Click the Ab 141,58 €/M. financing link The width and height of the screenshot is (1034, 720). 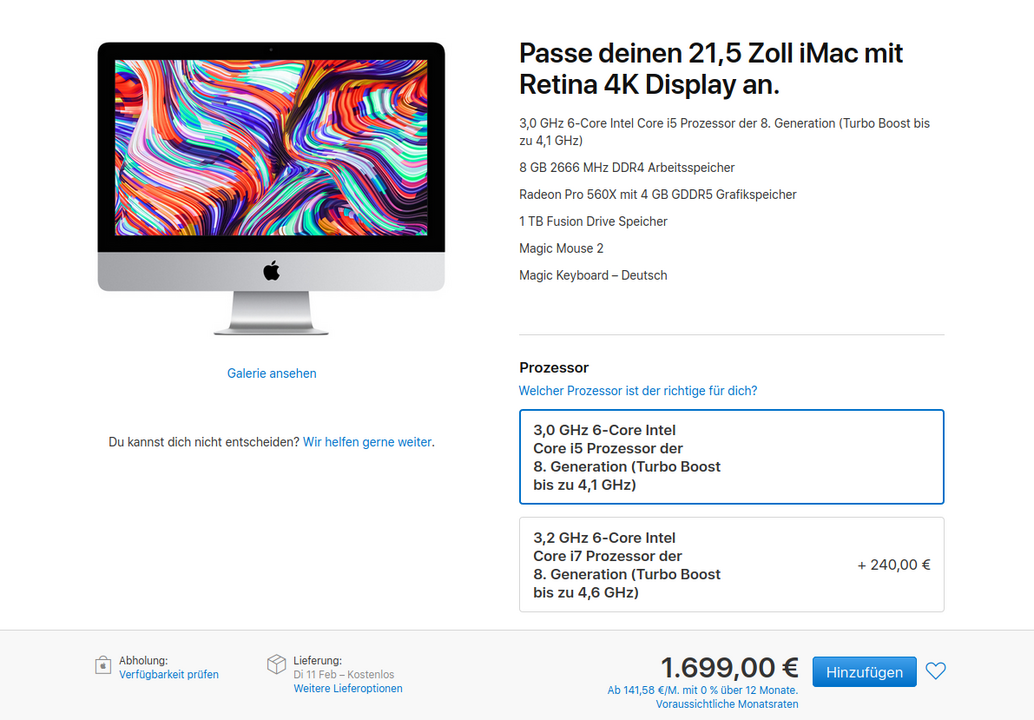pos(702,690)
